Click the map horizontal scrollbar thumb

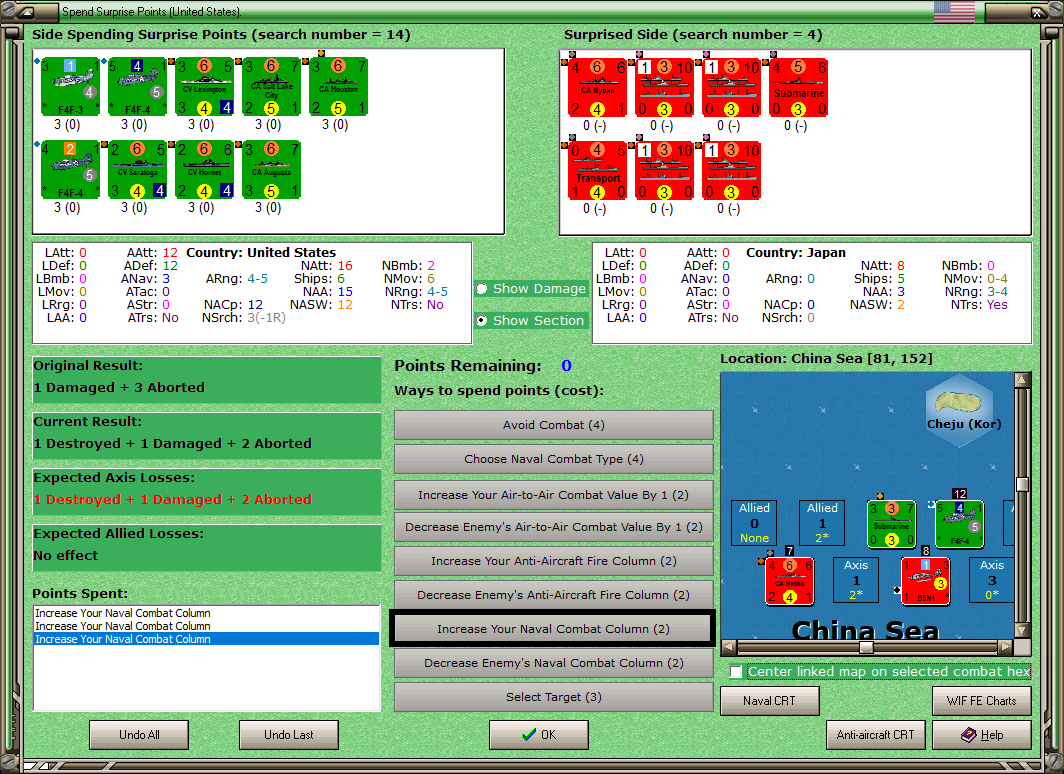click(x=866, y=647)
